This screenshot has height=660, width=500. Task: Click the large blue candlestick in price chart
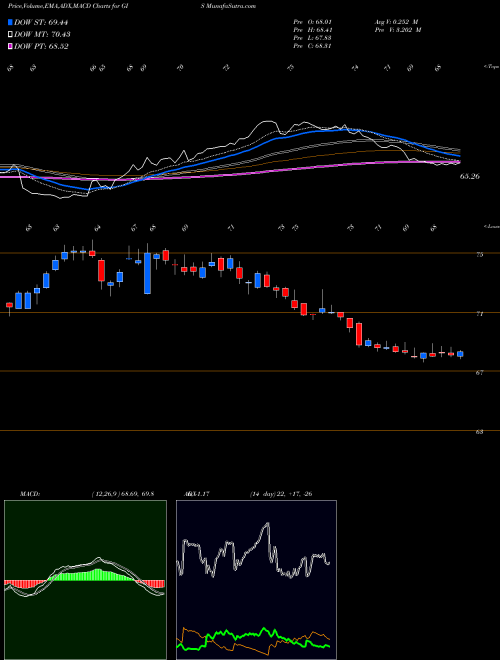[147, 273]
